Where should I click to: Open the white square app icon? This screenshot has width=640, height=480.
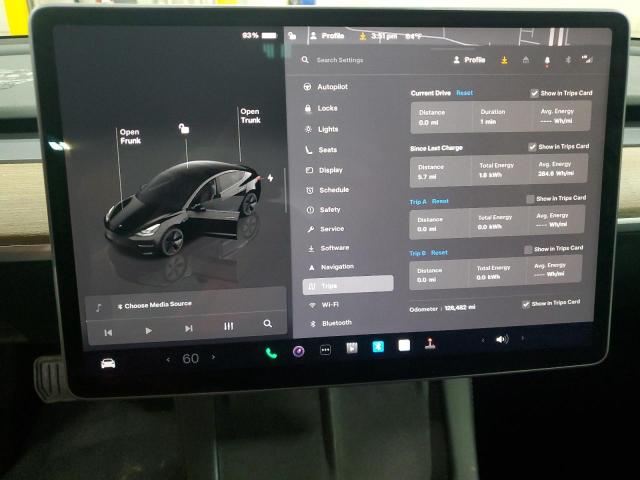(404, 345)
